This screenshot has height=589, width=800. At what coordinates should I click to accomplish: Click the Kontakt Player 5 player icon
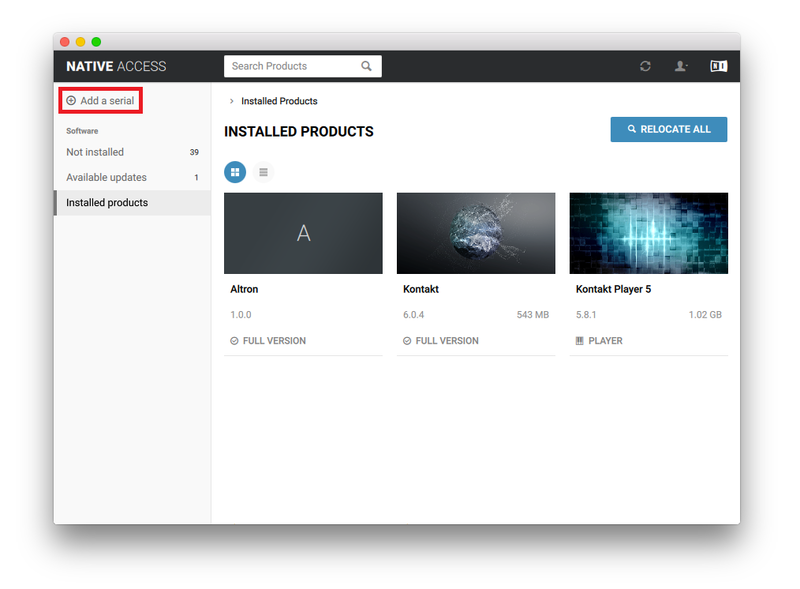click(x=580, y=341)
